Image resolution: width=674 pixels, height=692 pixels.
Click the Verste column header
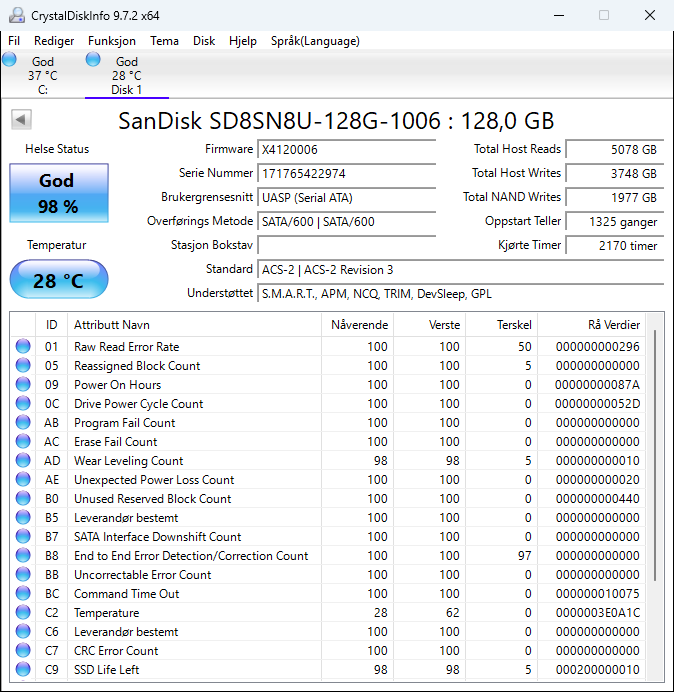pyautogui.click(x=429, y=325)
